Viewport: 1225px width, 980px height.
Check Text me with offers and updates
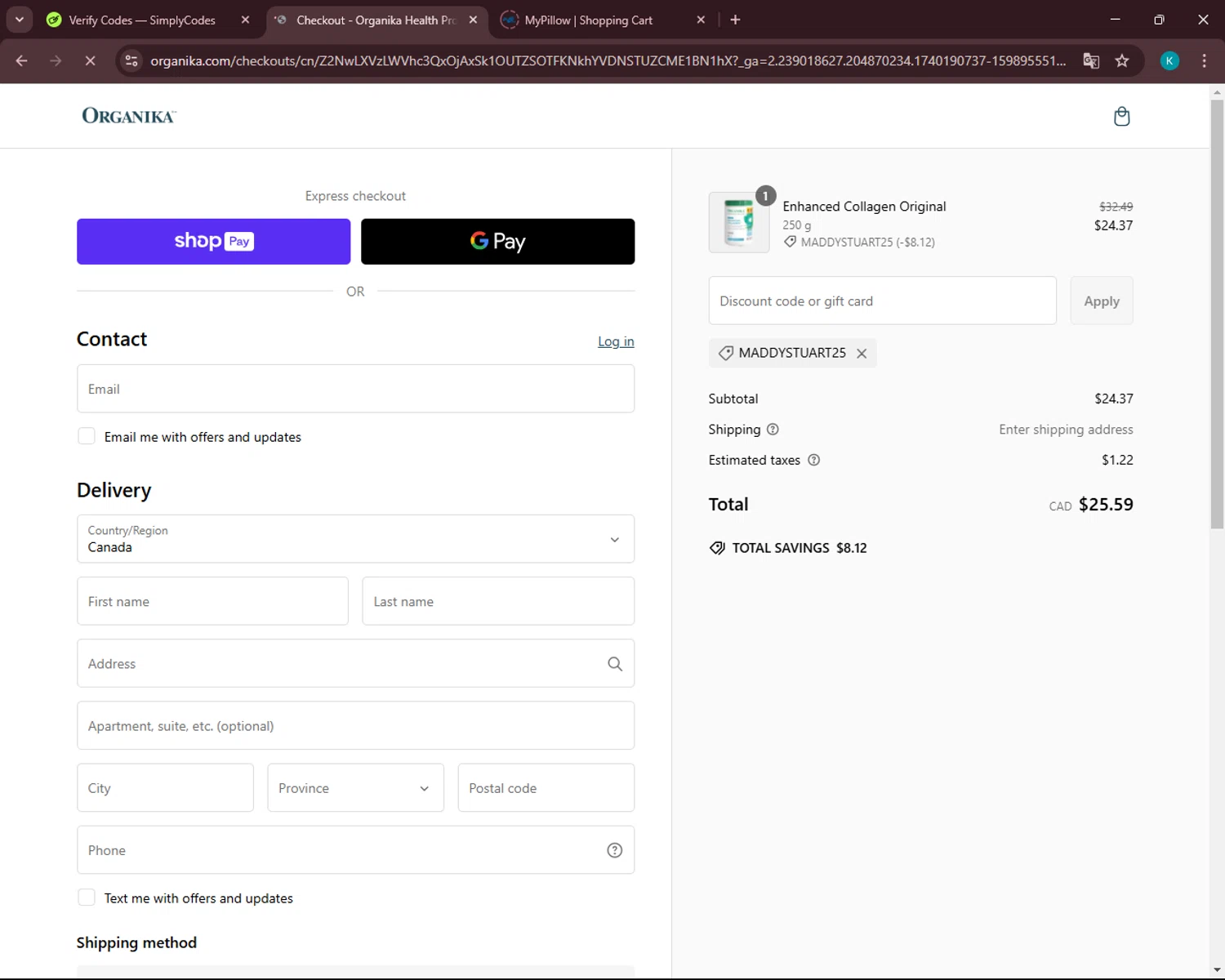pos(87,898)
